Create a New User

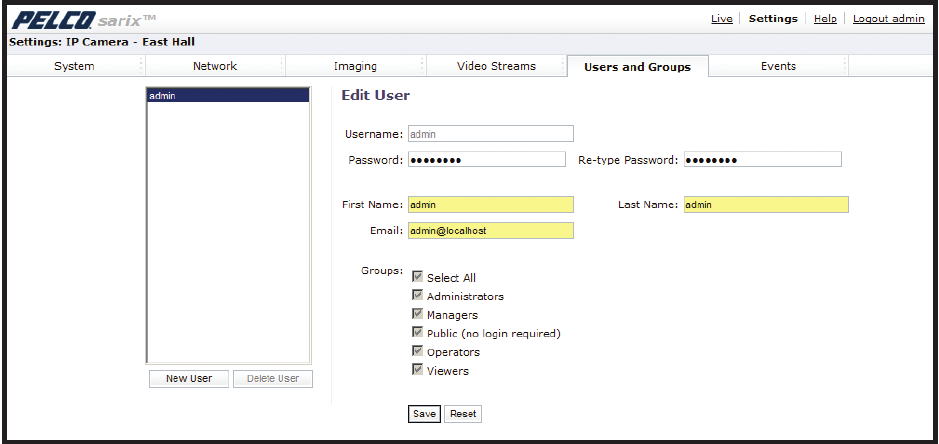[x=189, y=379]
